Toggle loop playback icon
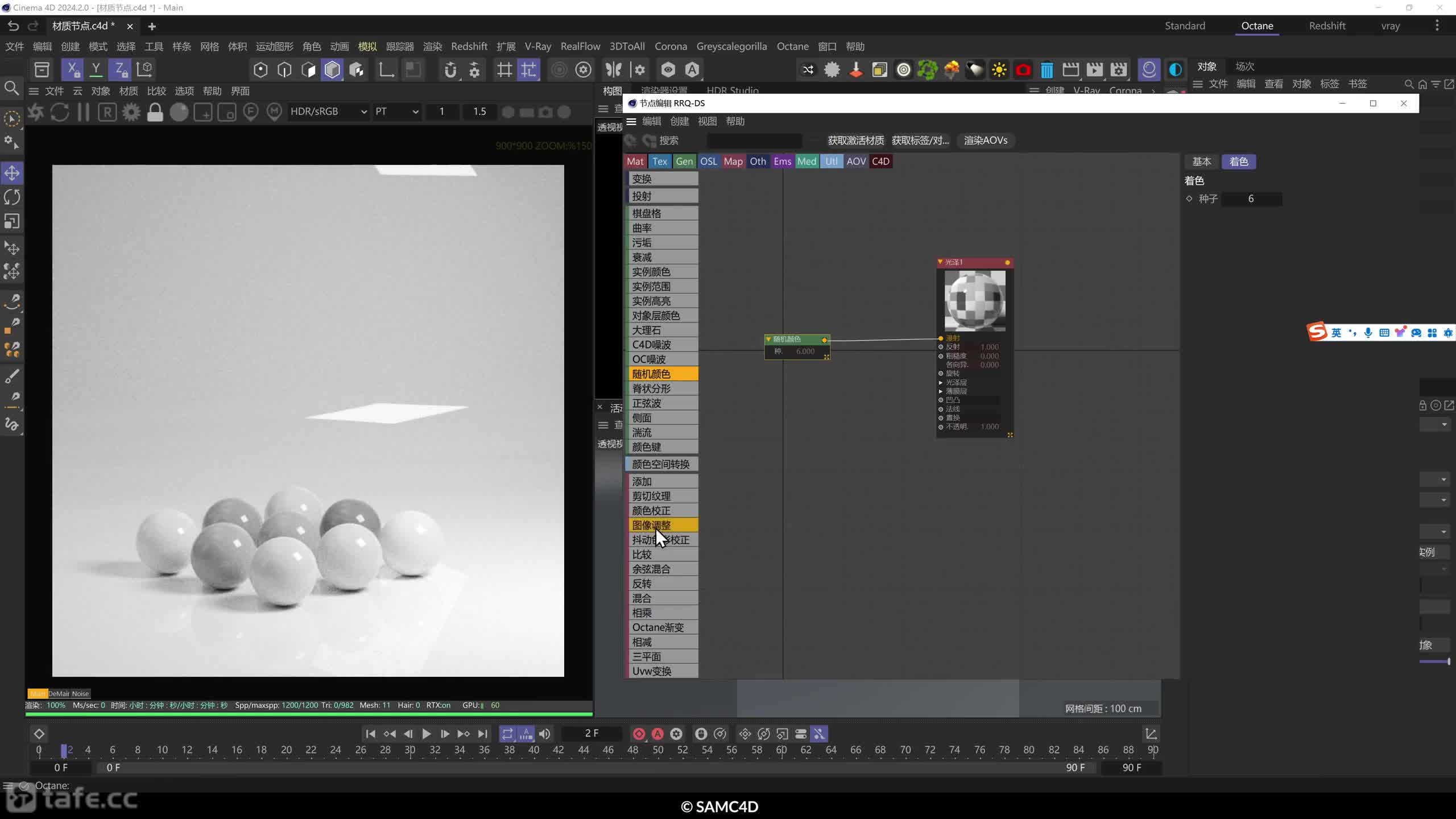 (507, 734)
